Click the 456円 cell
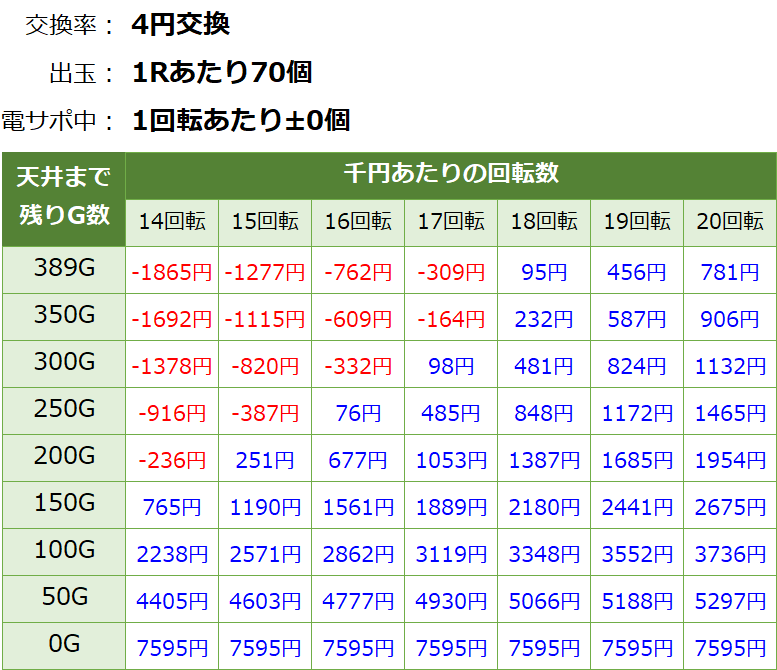 pyautogui.click(x=637, y=270)
